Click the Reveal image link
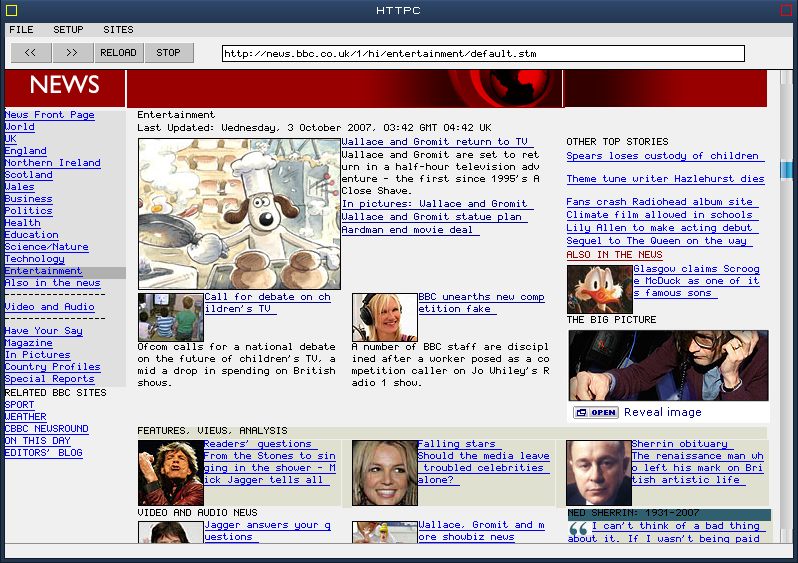The width and height of the screenshot is (798, 563). point(663,412)
